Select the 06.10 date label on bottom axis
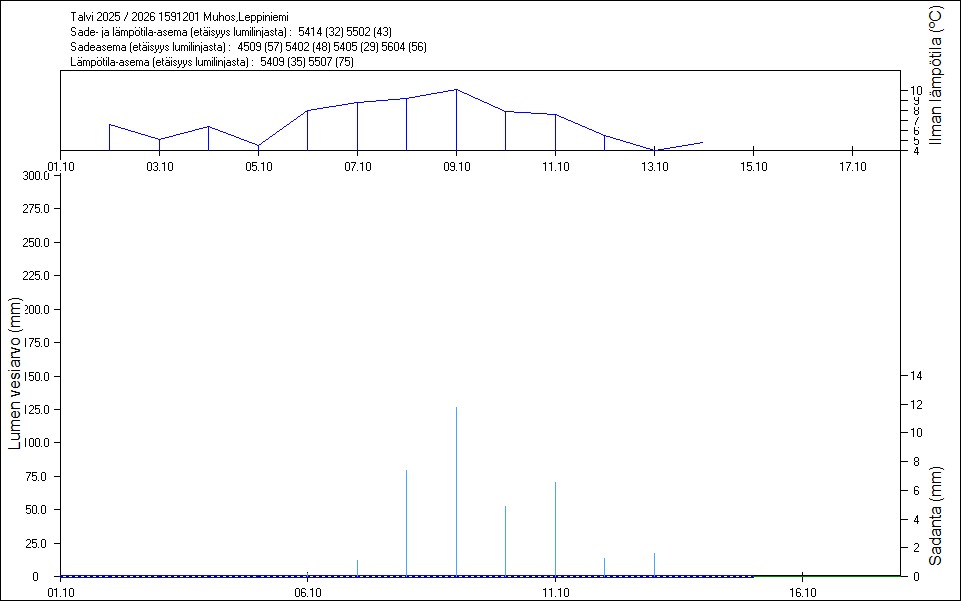This screenshot has width=961, height=601. tap(307, 592)
